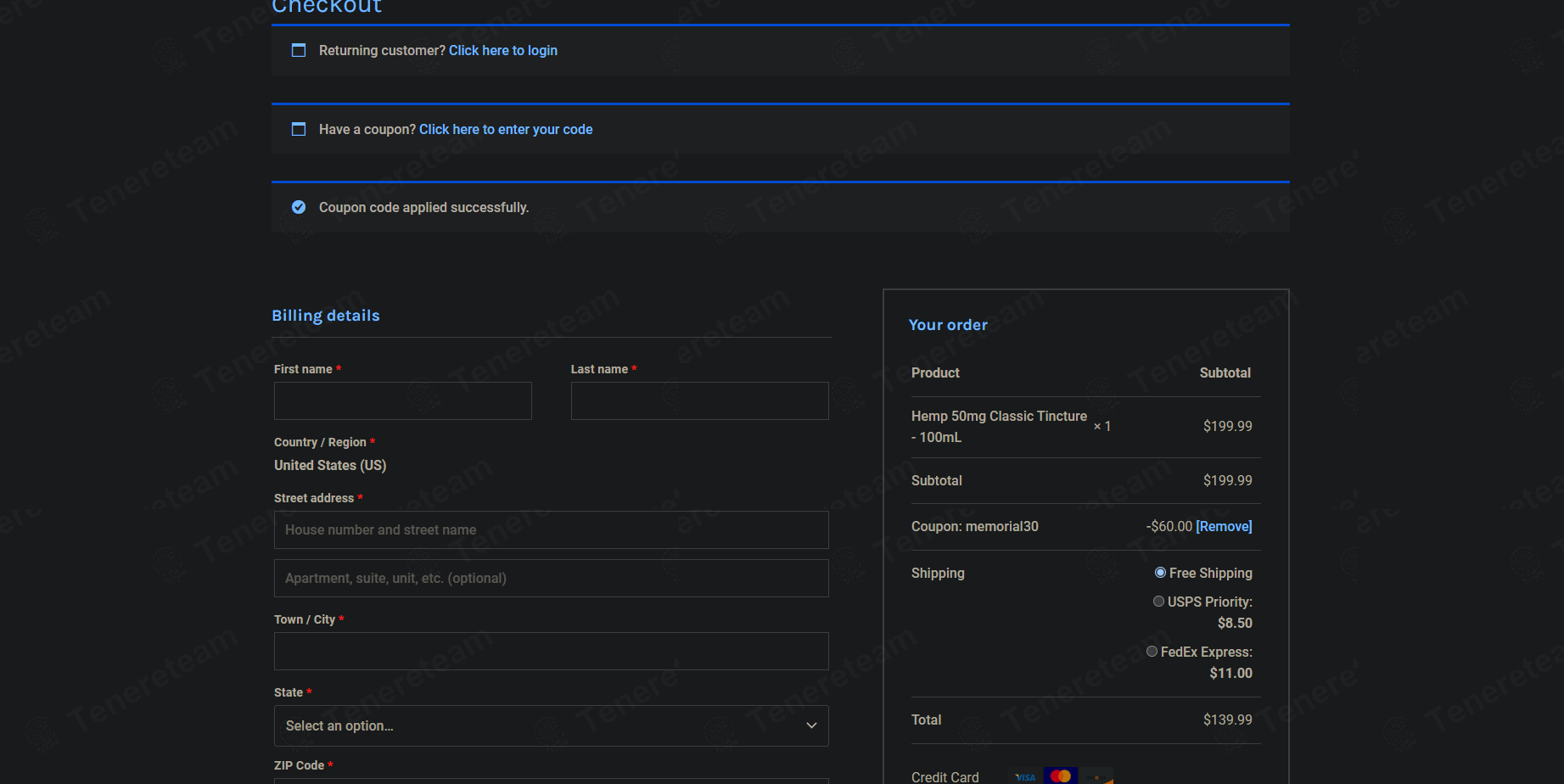This screenshot has height=784, width=1564.
Task: Click the window icon beside Returning customer
Action: point(299,50)
